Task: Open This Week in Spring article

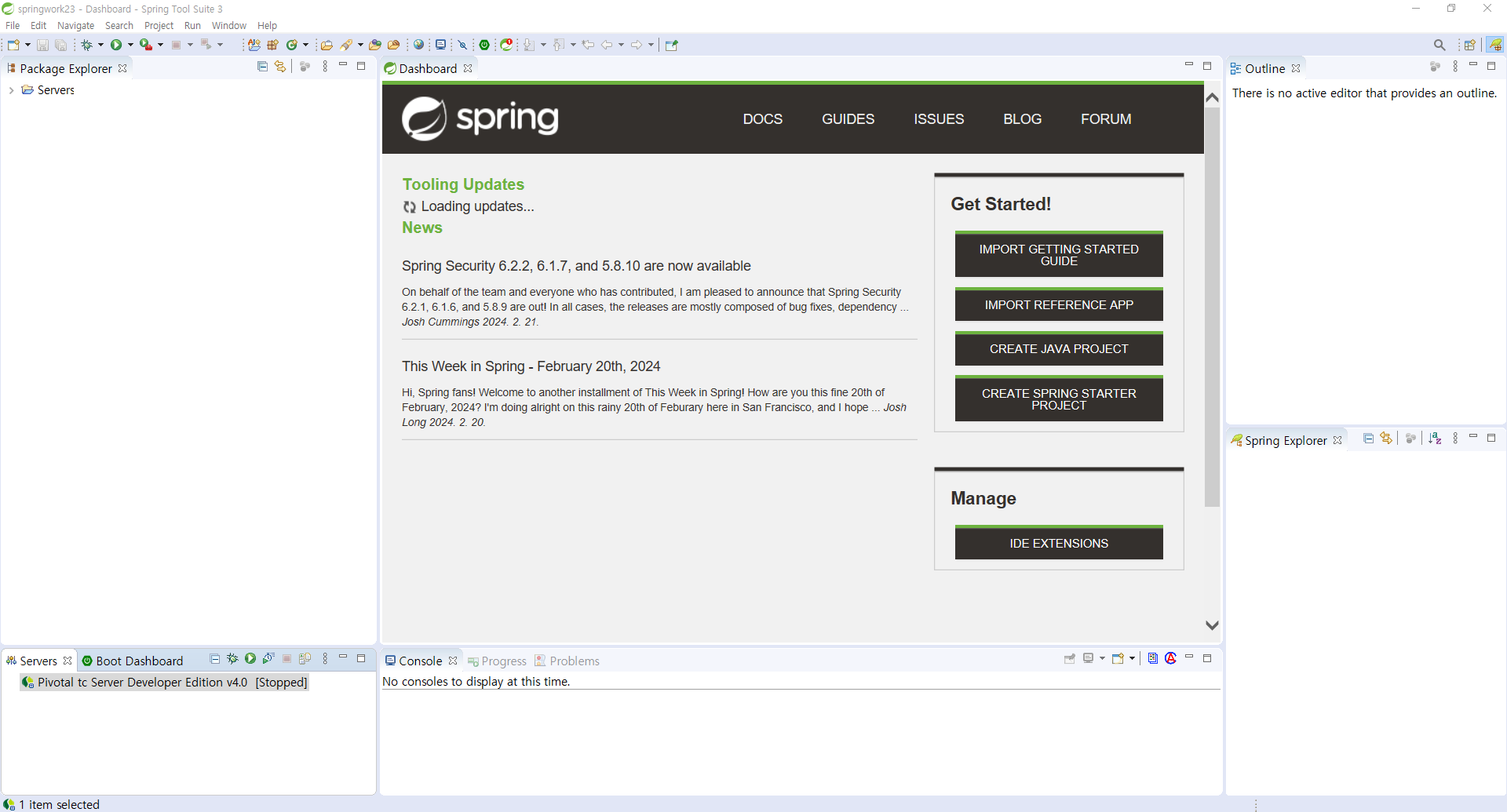Action: tap(531, 366)
